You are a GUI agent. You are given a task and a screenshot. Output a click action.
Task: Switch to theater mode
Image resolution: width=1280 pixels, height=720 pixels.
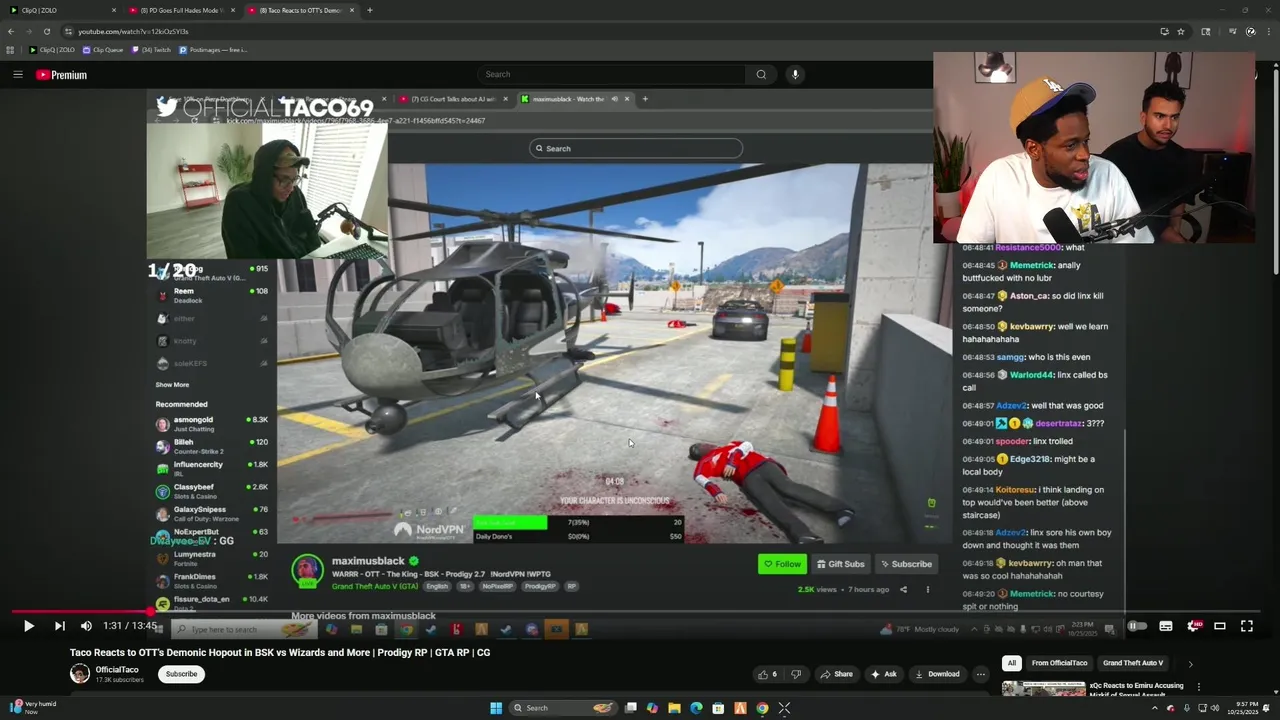click(1220, 626)
